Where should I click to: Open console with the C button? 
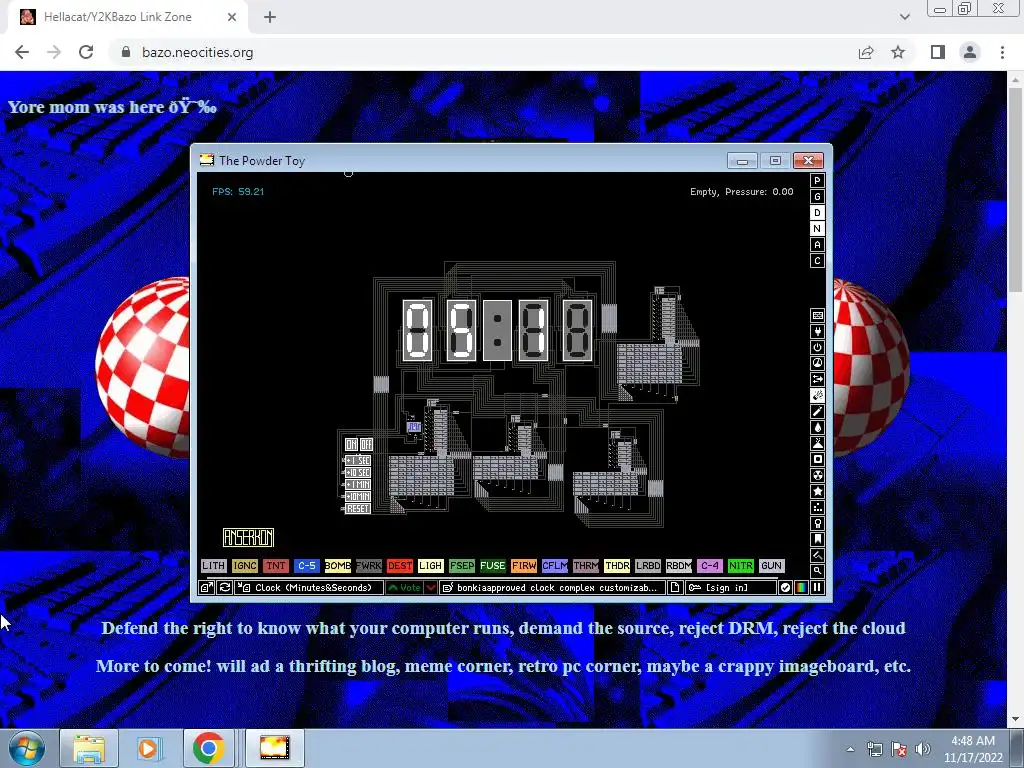coord(817,261)
